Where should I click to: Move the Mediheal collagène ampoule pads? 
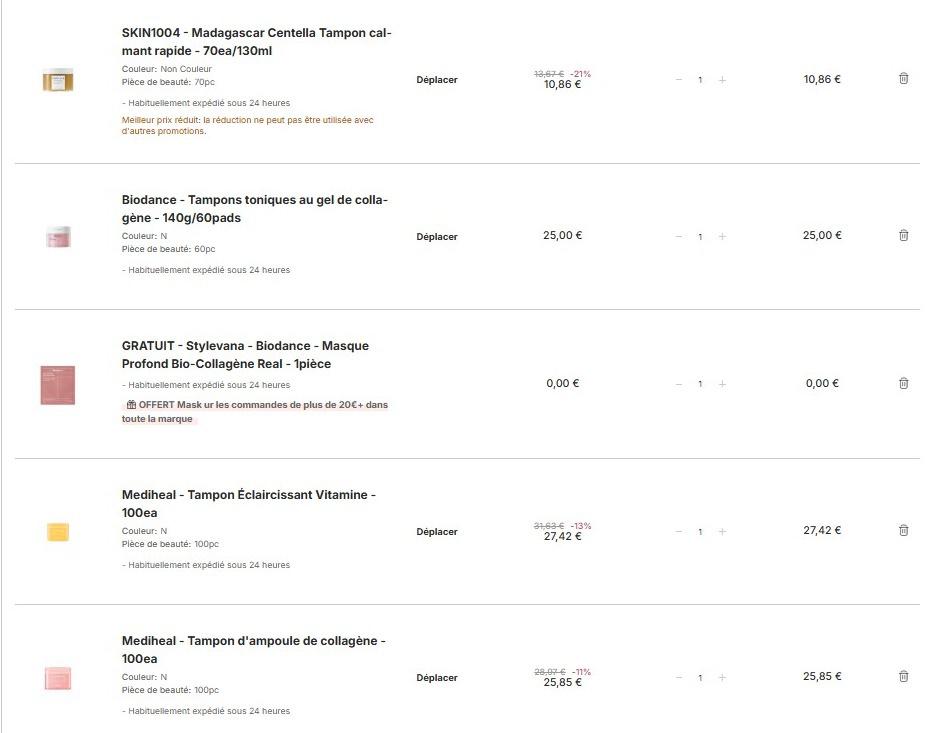click(437, 678)
